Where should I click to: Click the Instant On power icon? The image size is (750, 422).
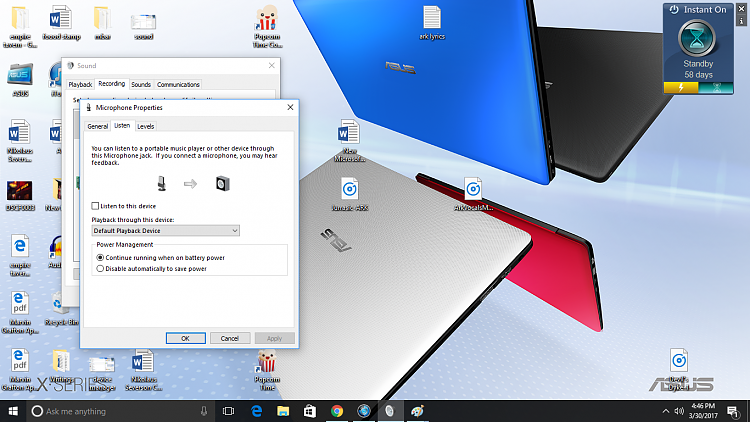coord(674,9)
